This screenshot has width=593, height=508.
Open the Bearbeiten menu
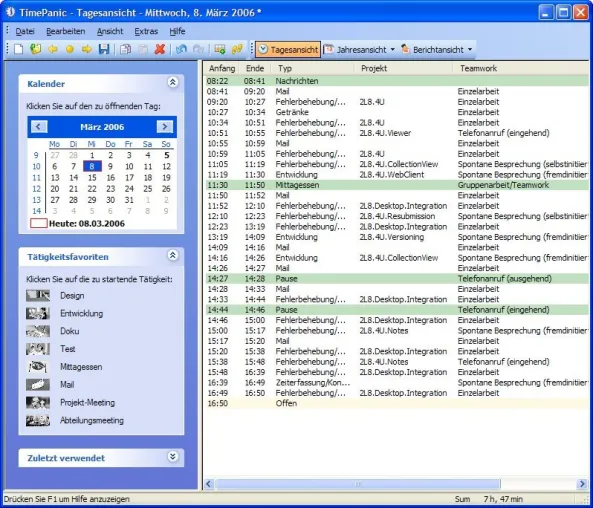pyautogui.click(x=65, y=31)
